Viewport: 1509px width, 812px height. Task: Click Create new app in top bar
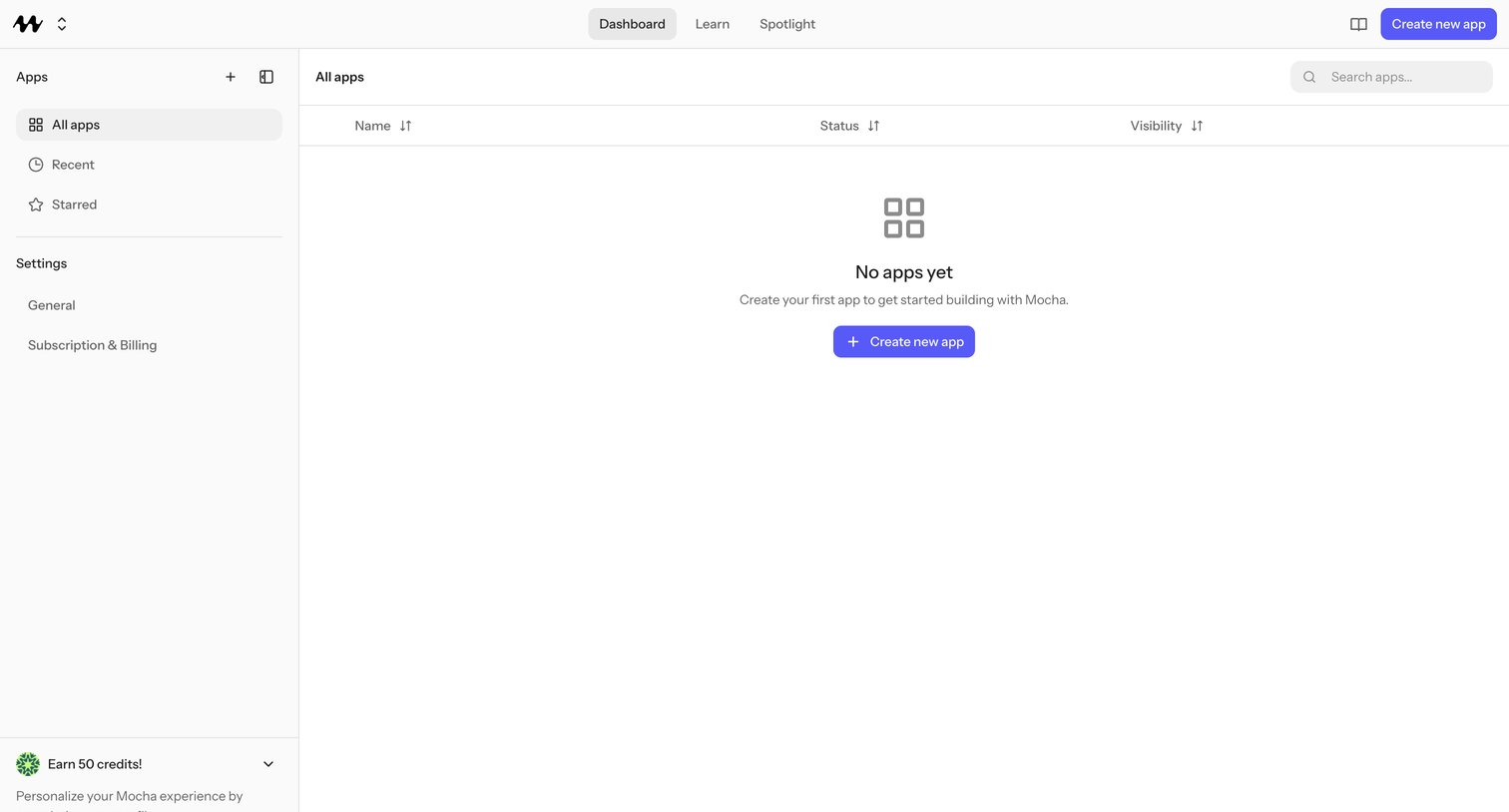coord(1438,24)
